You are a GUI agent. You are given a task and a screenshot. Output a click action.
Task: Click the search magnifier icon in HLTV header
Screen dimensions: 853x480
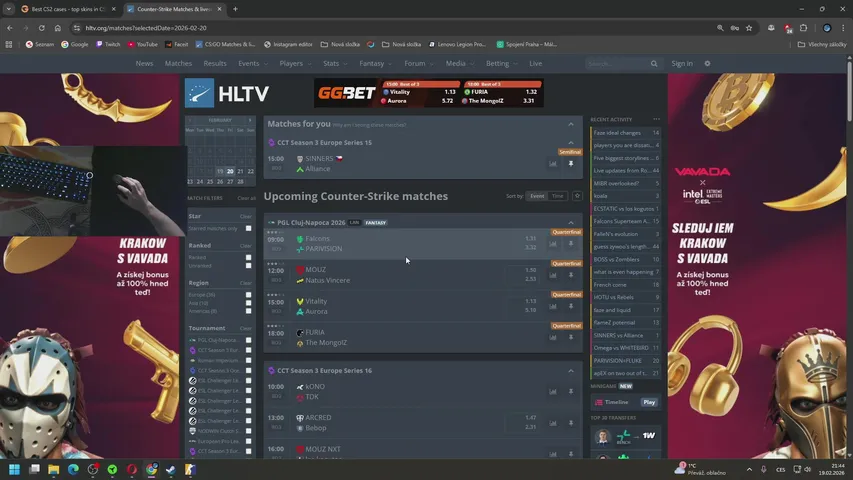[654, 64]
